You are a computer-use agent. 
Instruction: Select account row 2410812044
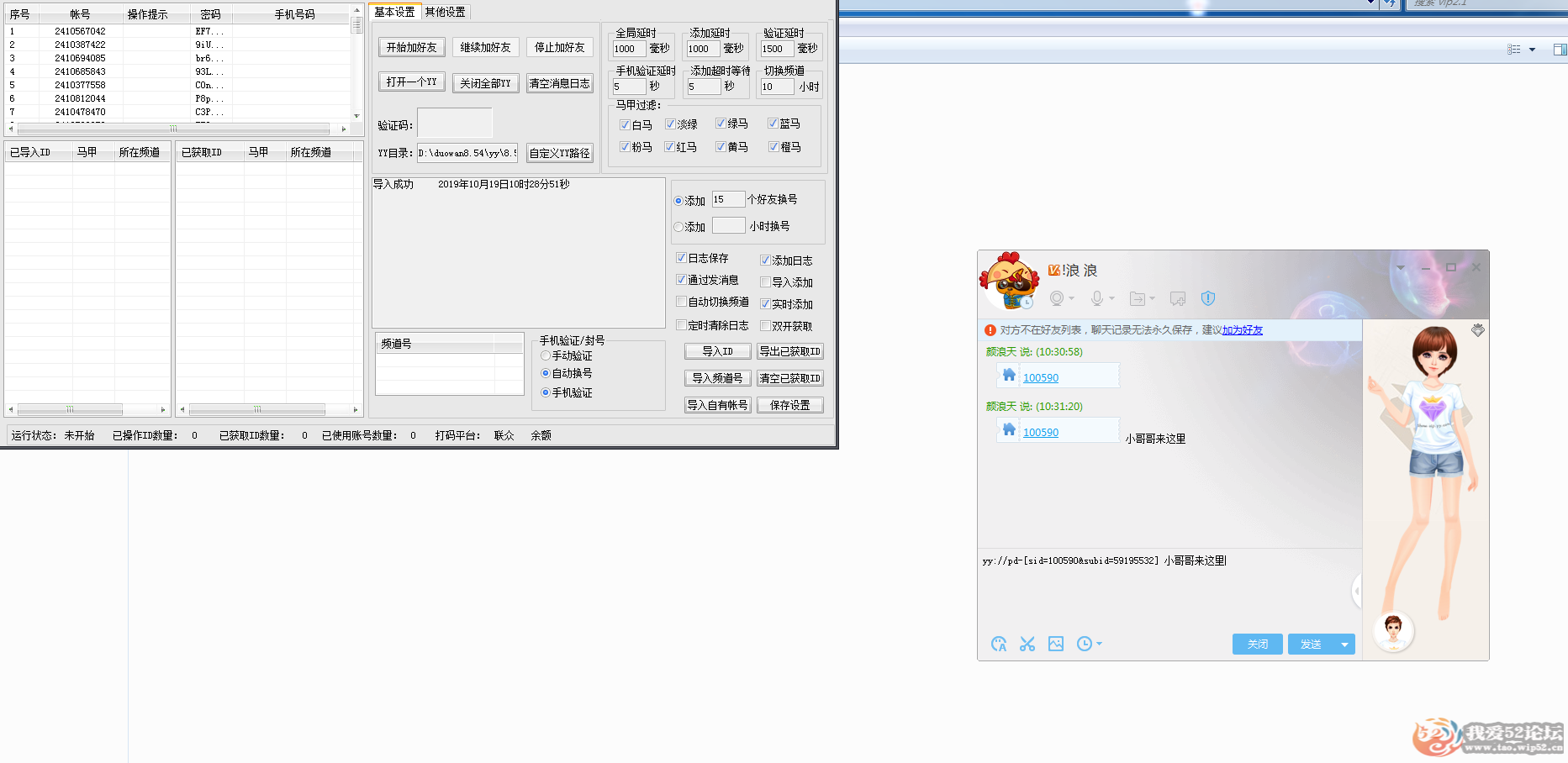coord(177,98)
